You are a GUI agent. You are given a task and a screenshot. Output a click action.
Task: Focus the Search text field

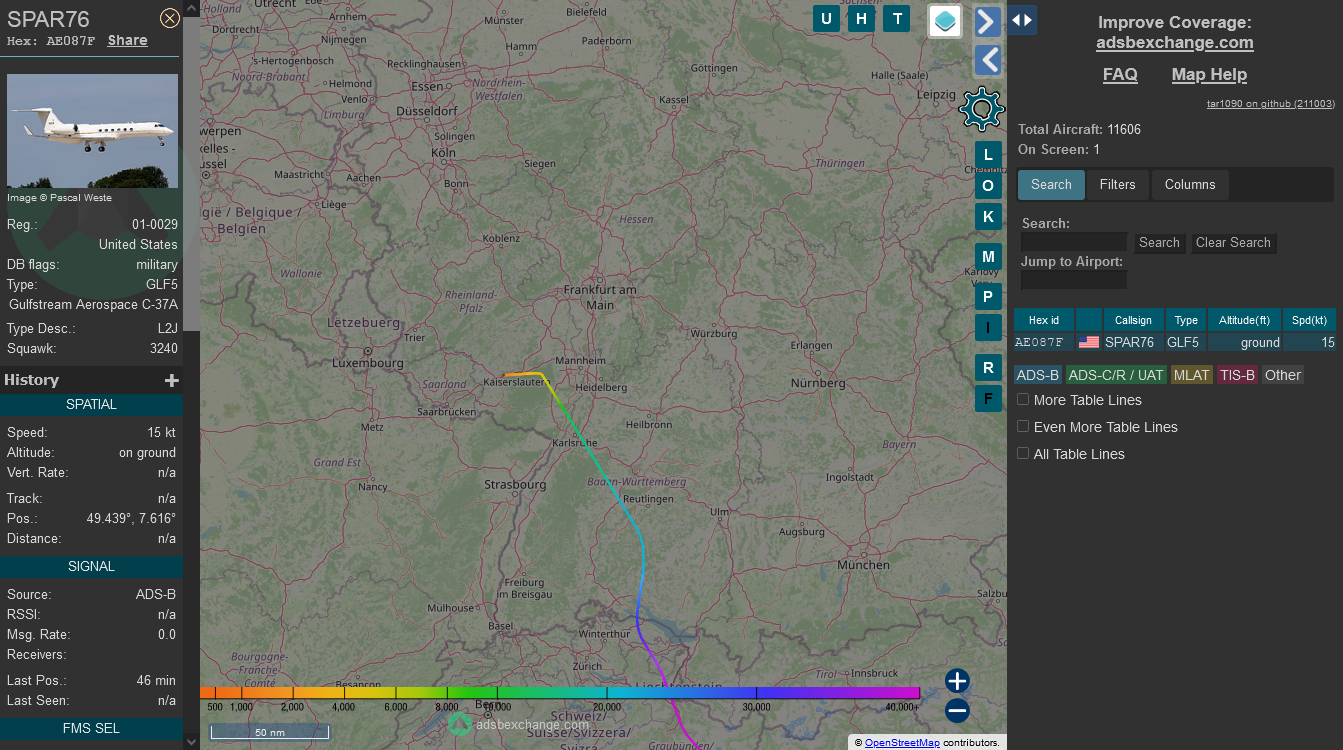[x=1074, y=242]
